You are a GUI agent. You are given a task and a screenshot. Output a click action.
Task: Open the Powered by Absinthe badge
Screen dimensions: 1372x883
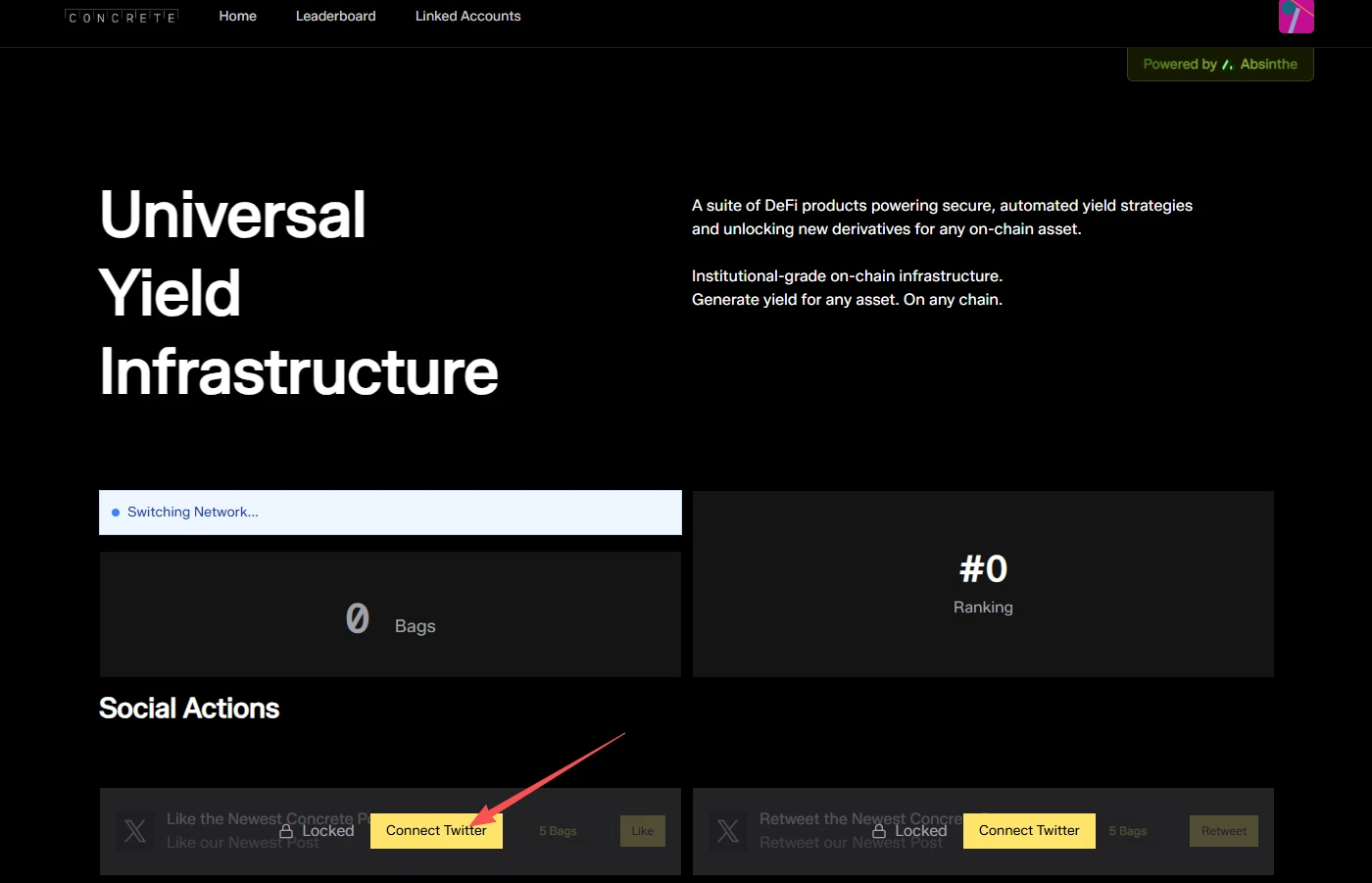coord(1220,65)
